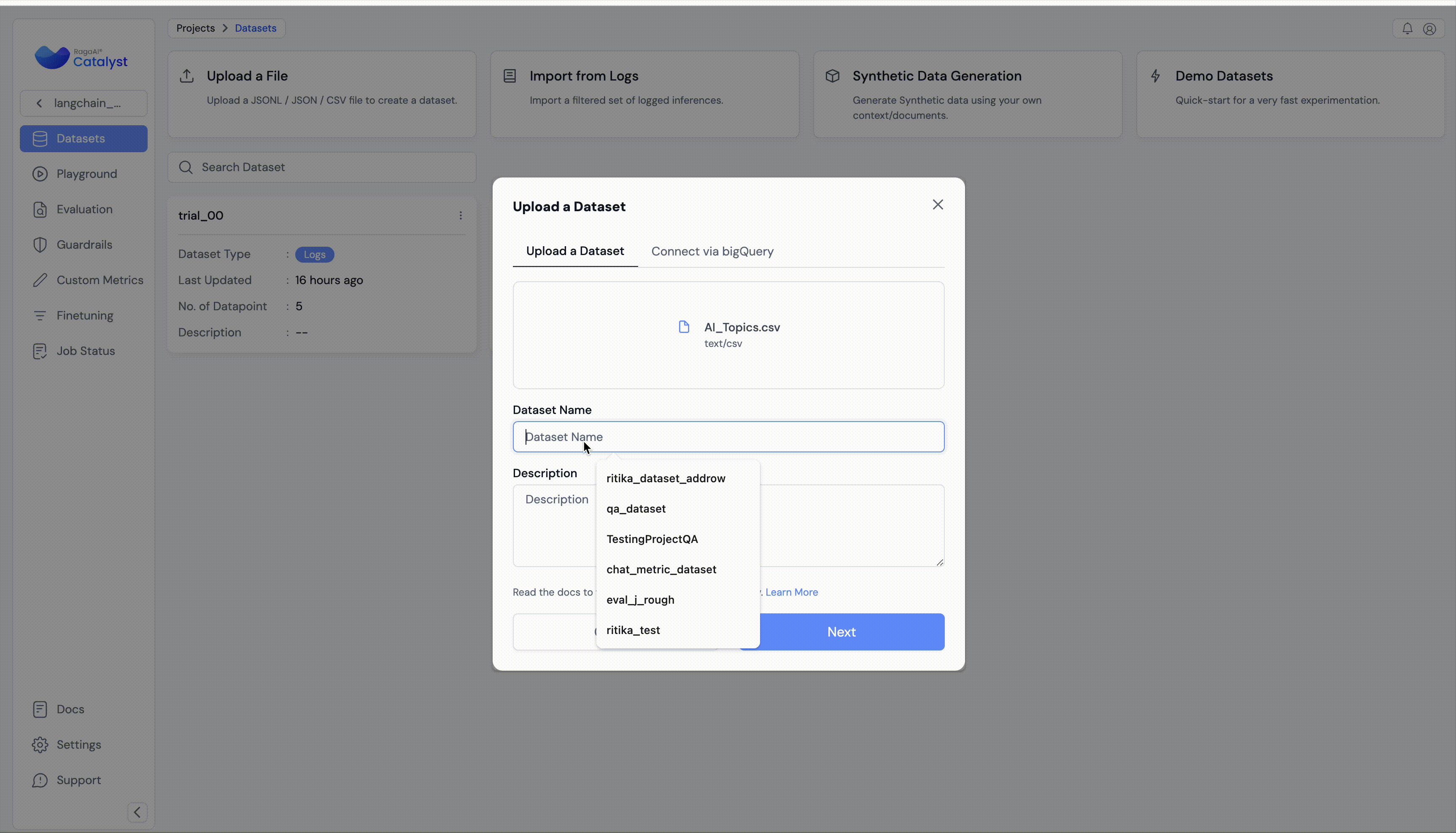The height and width of the screenshot is (833, 1456).
Task: Go back via the langchain project chevron
Action: (x=39, y=103)
